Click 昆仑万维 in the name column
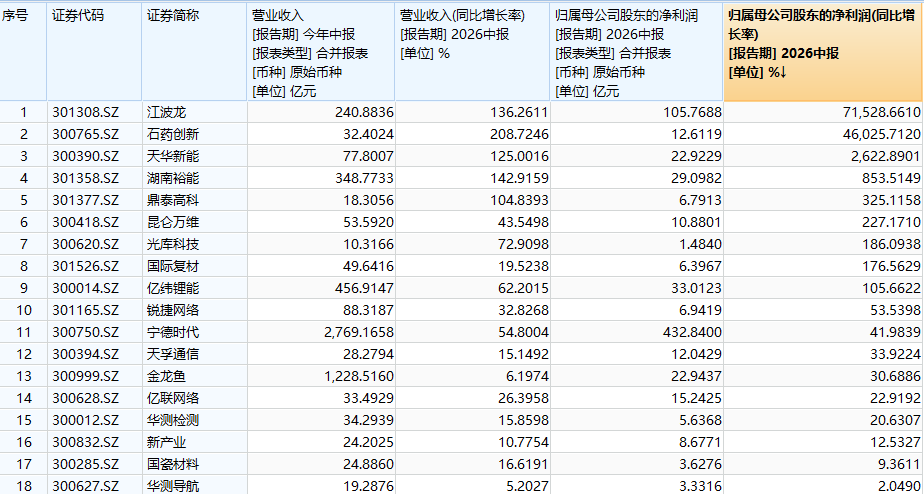Screen dimensions: 924x494 pyautogui.click(x=173, y=222)
